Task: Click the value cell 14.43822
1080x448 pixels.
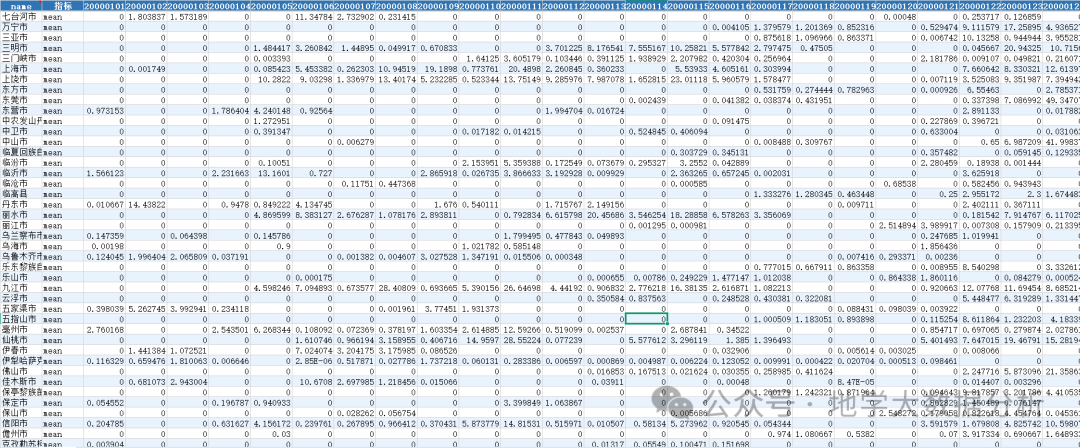Action: (145, 204)
